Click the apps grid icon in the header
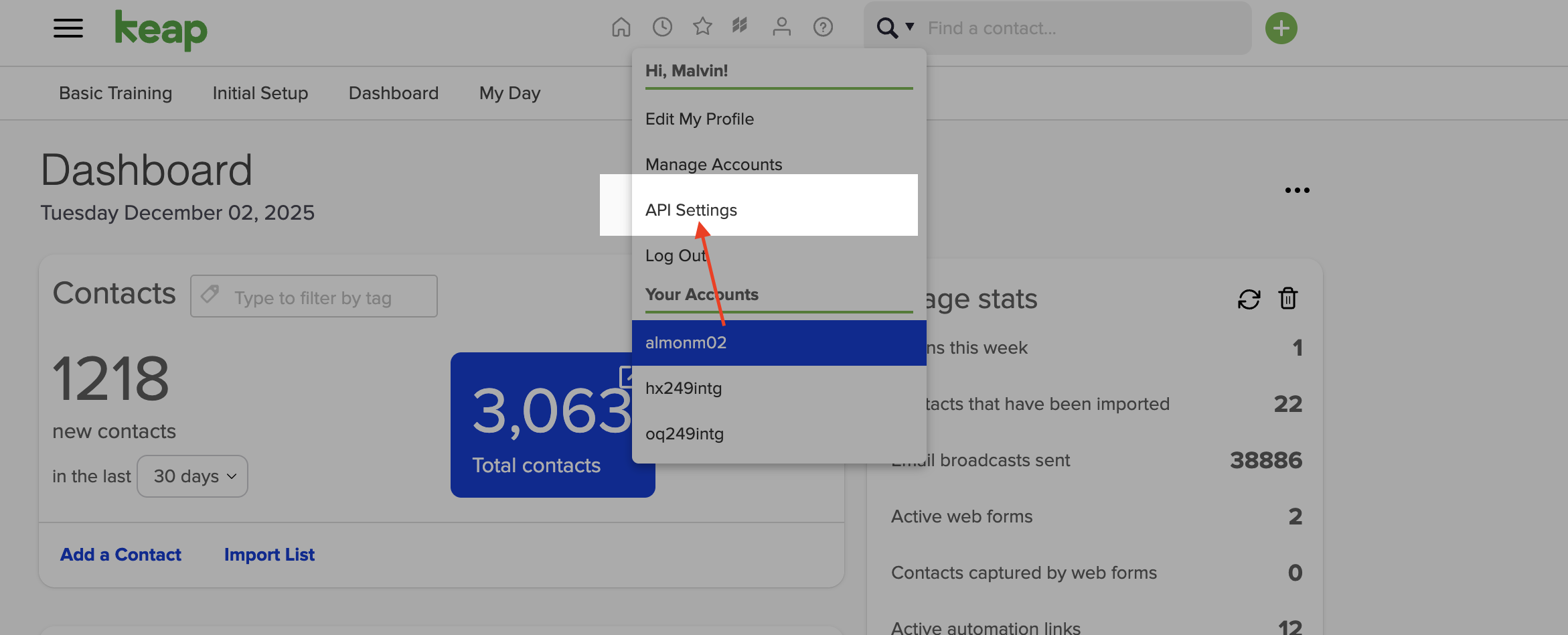 tap(739, 27)
